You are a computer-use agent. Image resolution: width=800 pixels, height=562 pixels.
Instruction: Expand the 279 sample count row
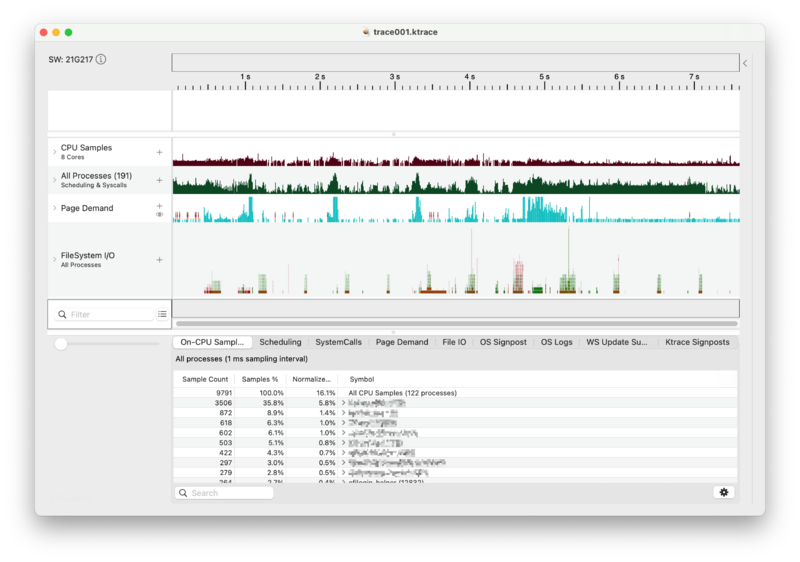pyautogui.click(x=343, y=473)
